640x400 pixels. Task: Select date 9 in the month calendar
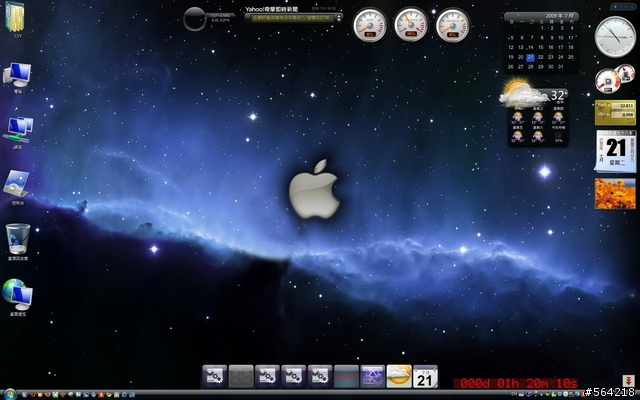[x=551, y=38]
